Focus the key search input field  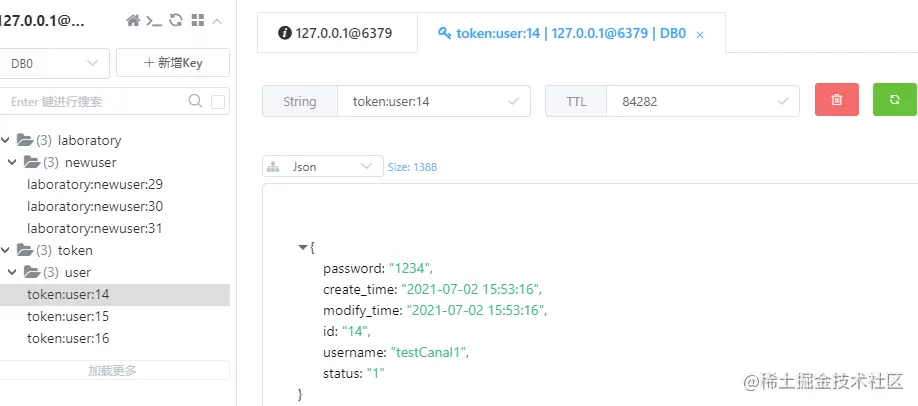point(95,101)
